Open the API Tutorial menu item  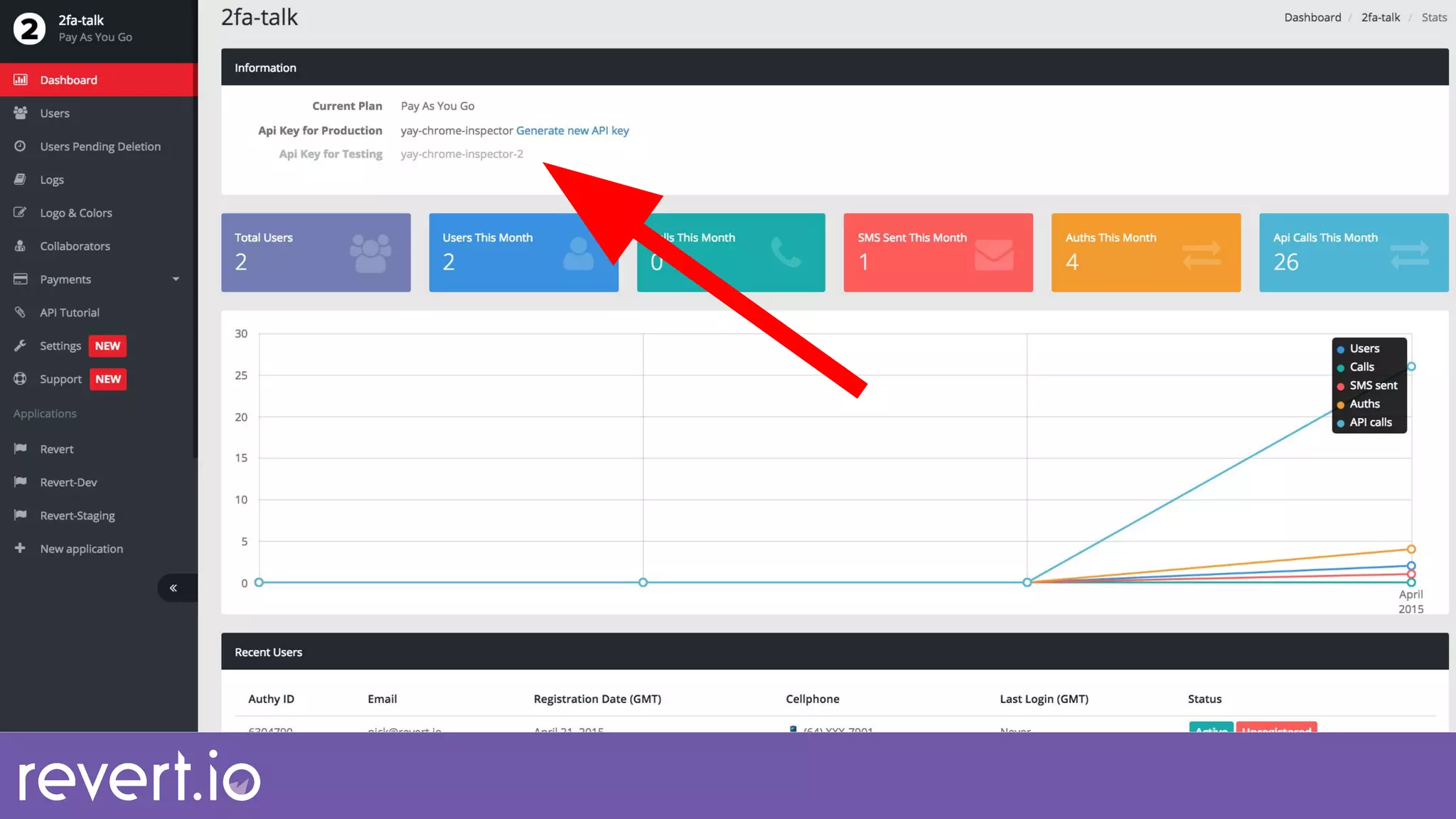(x=70, y=312)
